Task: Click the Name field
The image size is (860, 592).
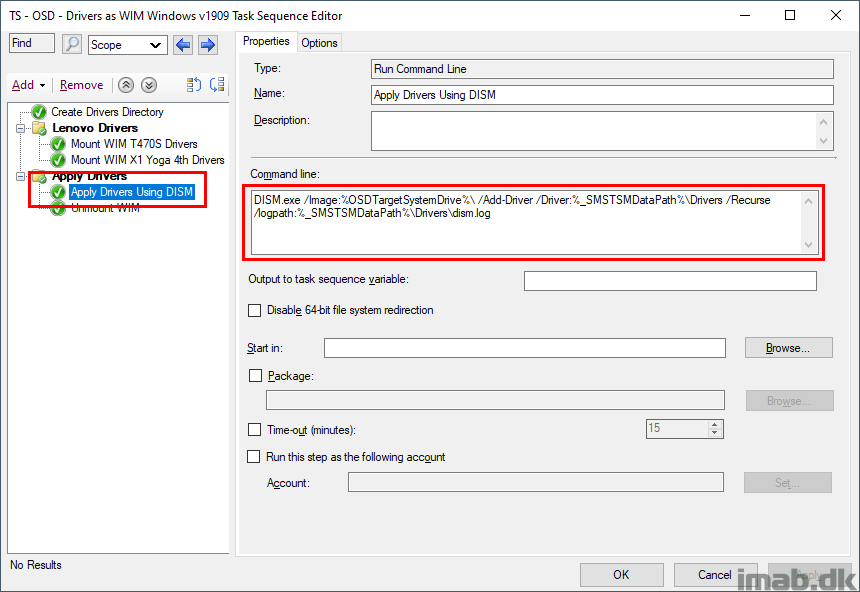Action: 602,95
